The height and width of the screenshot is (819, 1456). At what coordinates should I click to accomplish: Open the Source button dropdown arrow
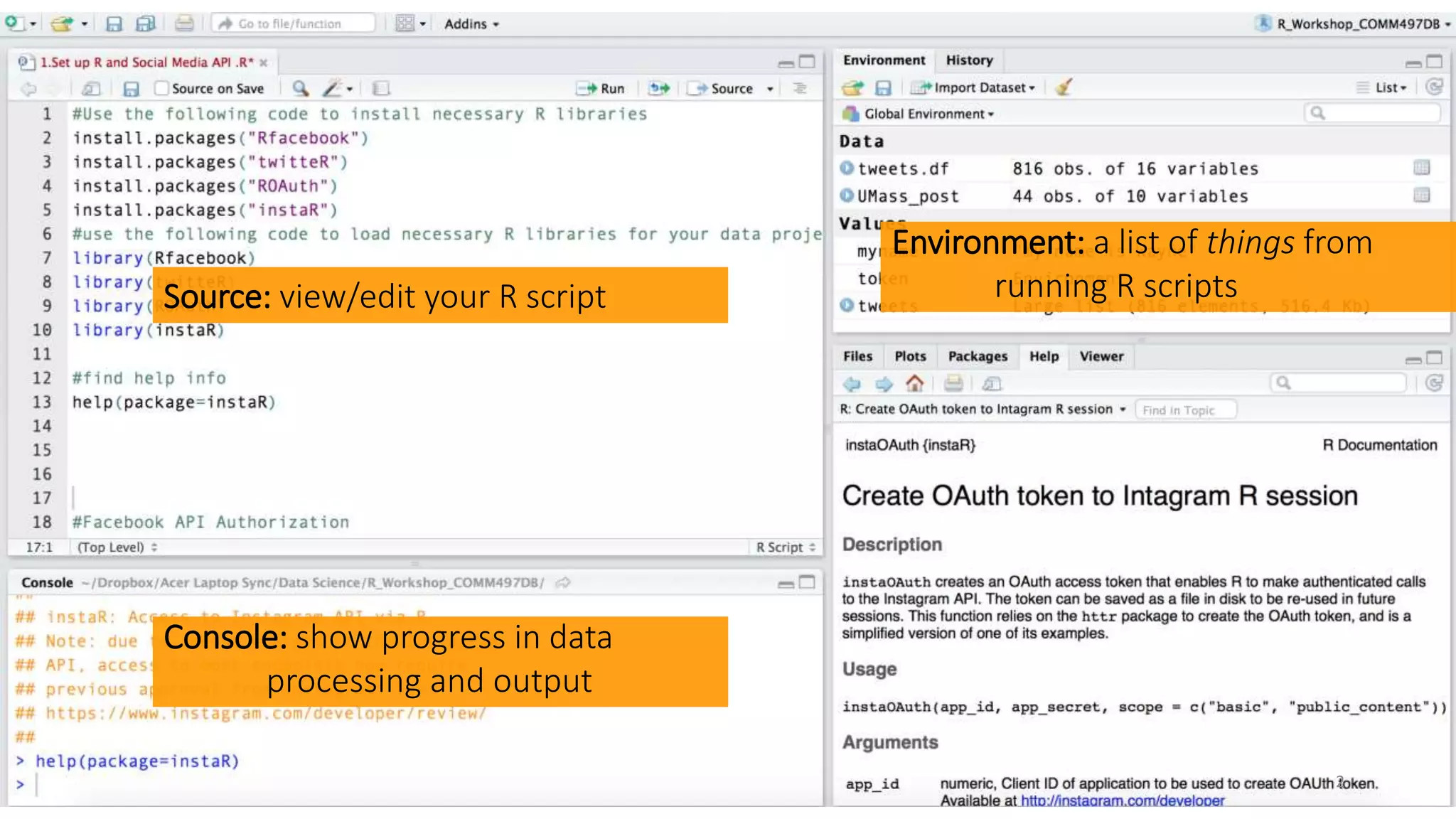point(770,89)
